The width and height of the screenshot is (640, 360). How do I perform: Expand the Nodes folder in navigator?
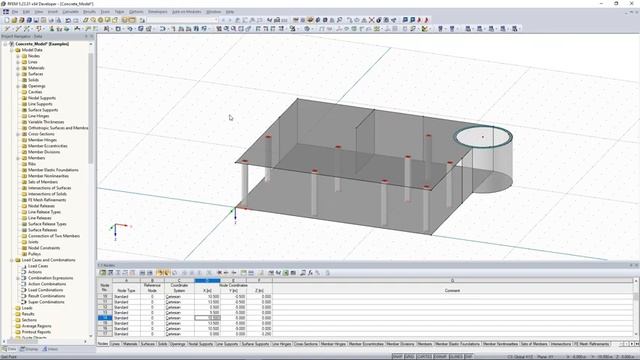[18, 56]
